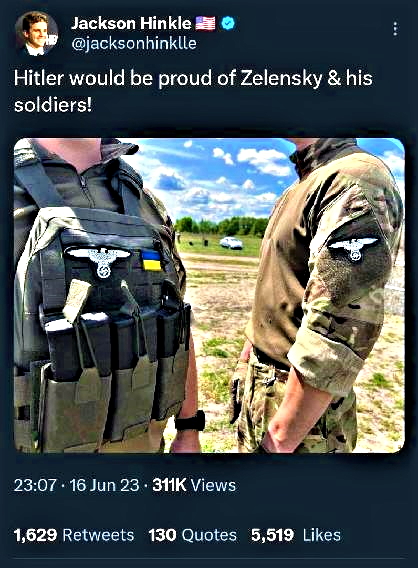Screen dimensions: 418x568
Task: Click the Ukrainian flag patch in photo
Action: pos(151,260)
